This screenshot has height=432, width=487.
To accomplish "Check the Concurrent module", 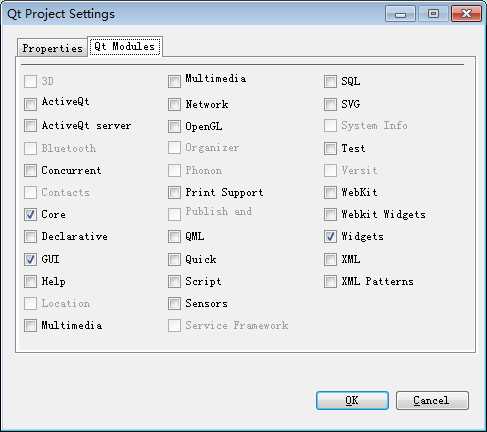I will click(30, 170).
